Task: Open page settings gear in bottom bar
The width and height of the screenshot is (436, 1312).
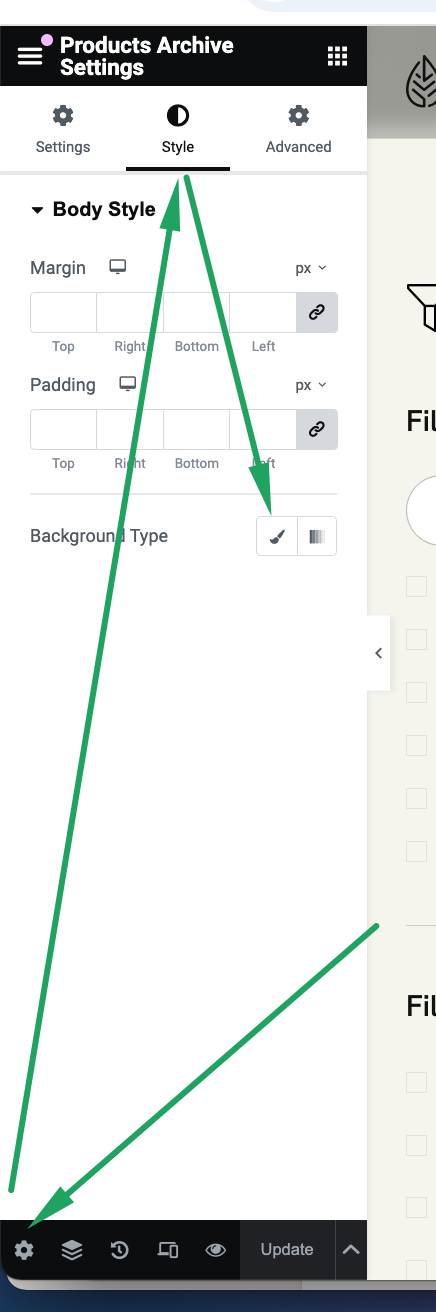Action: (x=24, y=1250)
